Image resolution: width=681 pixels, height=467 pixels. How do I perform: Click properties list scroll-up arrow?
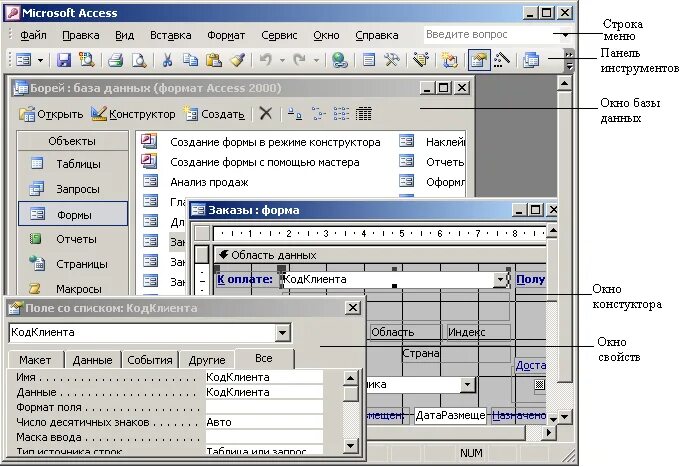(x=350, y=378)
